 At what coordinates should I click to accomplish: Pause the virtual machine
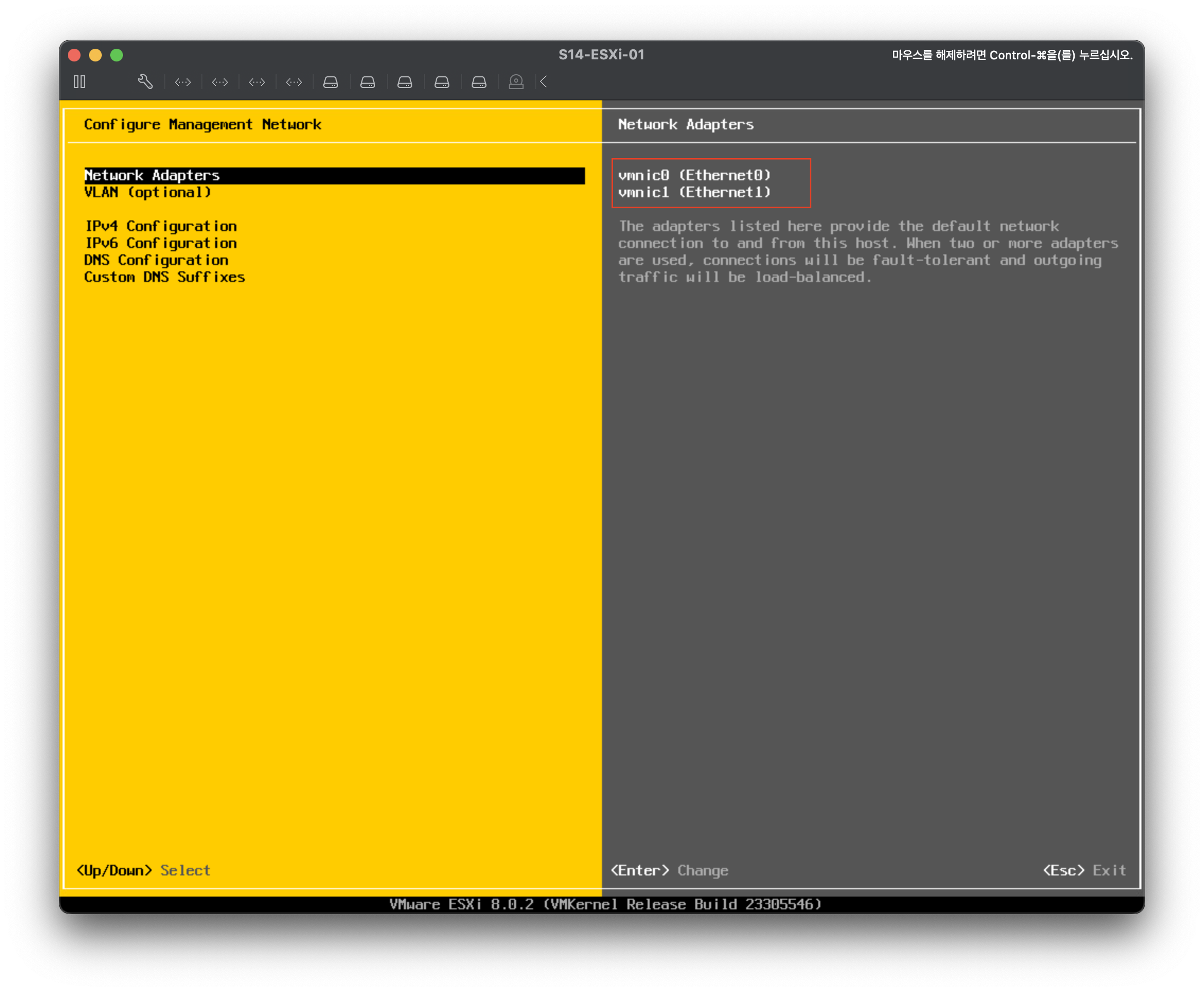pos(79,82)
